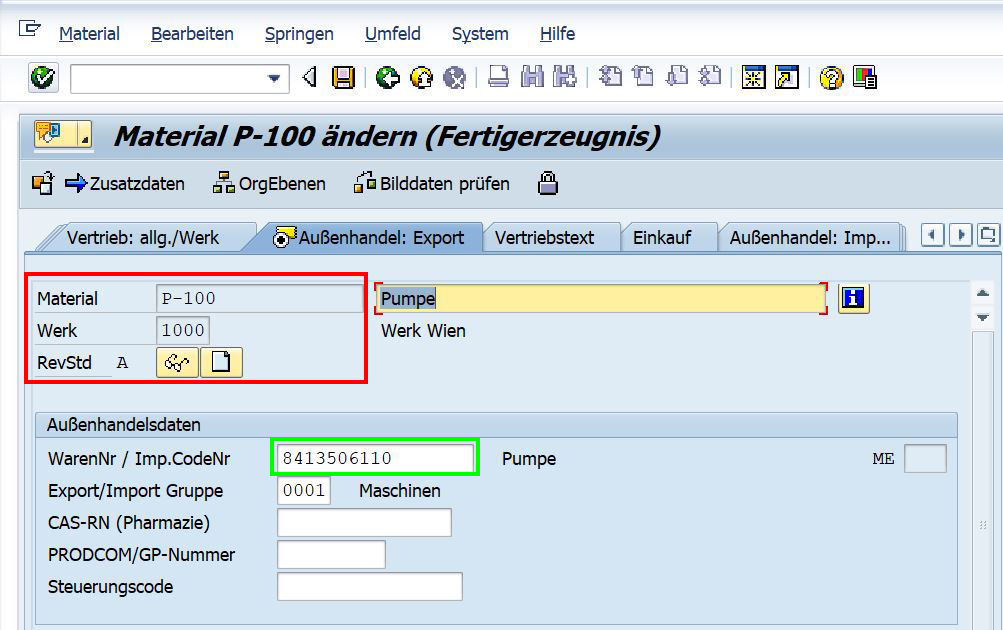
Task: Open the command field dropdown arrow
Action: click(274, 79)
